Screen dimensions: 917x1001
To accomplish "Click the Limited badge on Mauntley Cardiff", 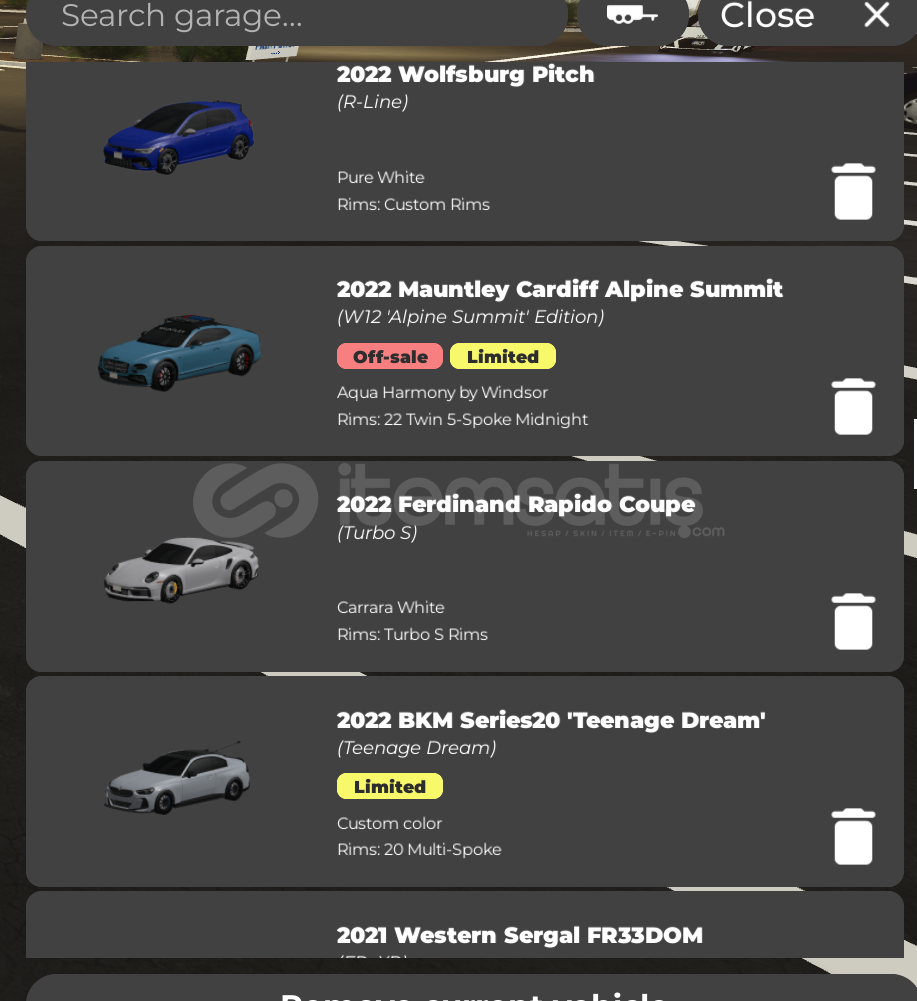I will click(x=503, y=356).
